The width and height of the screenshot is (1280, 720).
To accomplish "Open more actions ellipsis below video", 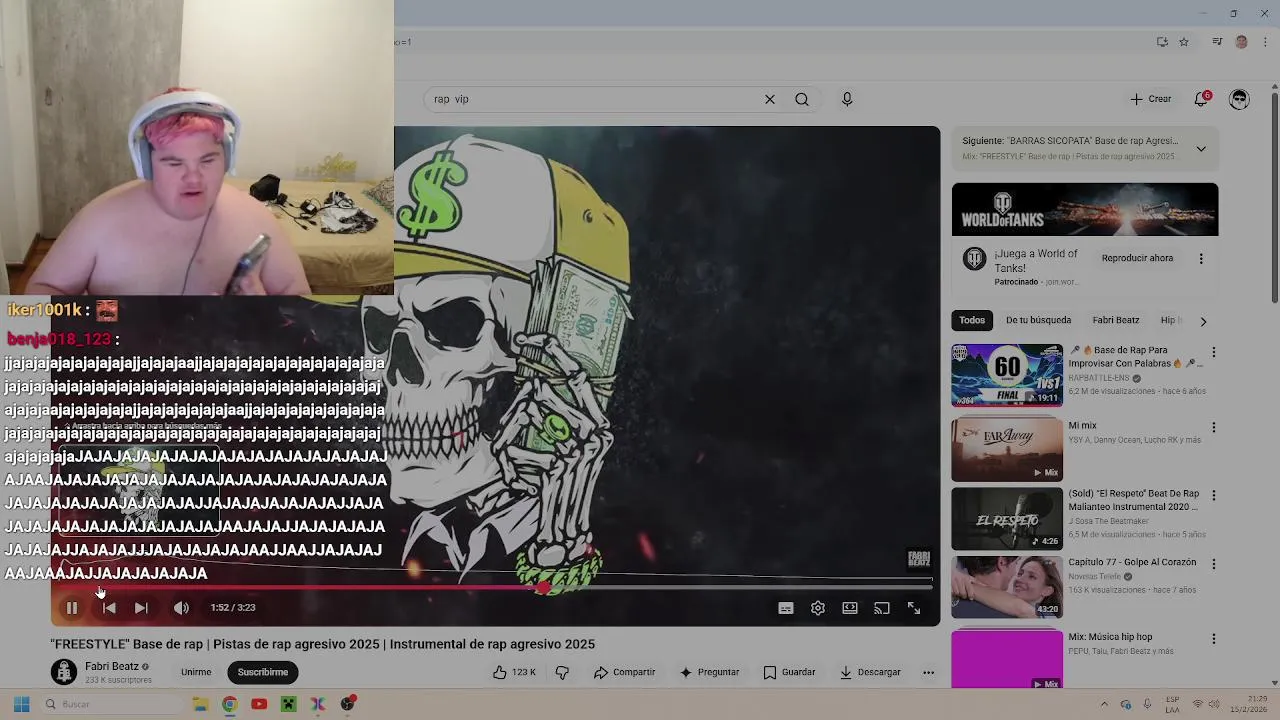I will click(928, 672).
